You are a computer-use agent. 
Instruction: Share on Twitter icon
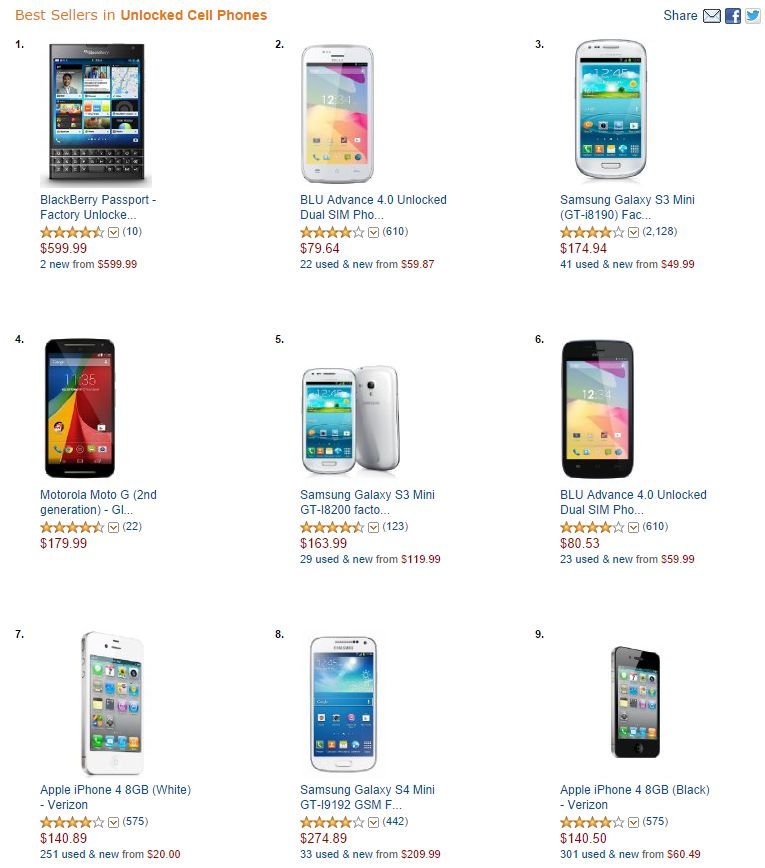[x=752, y=15]
